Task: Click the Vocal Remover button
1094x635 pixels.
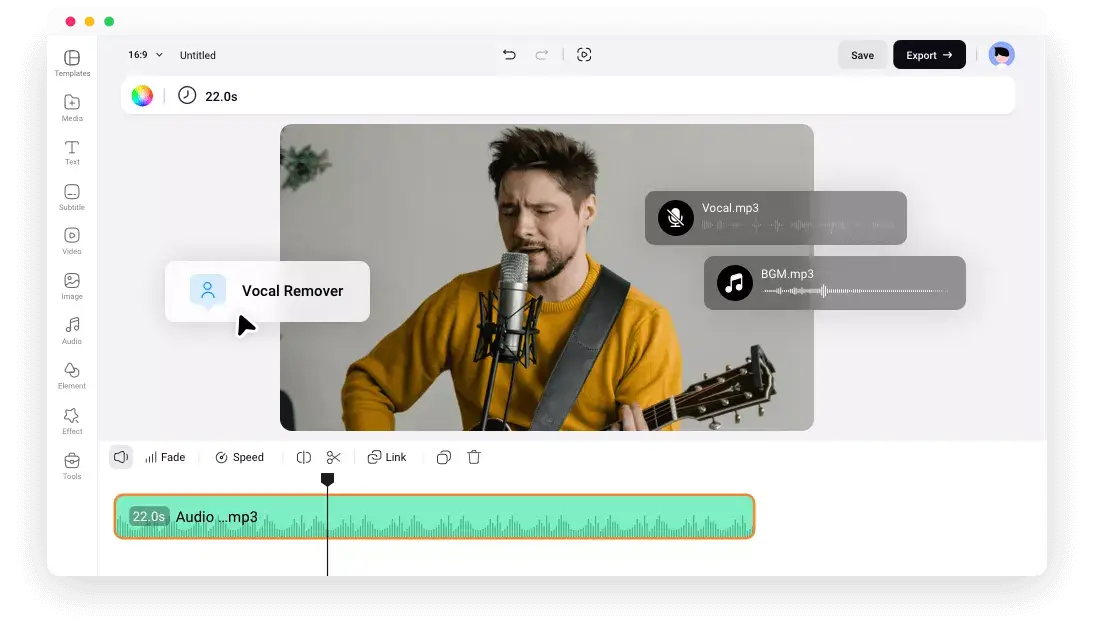Action: click(267, 291)
